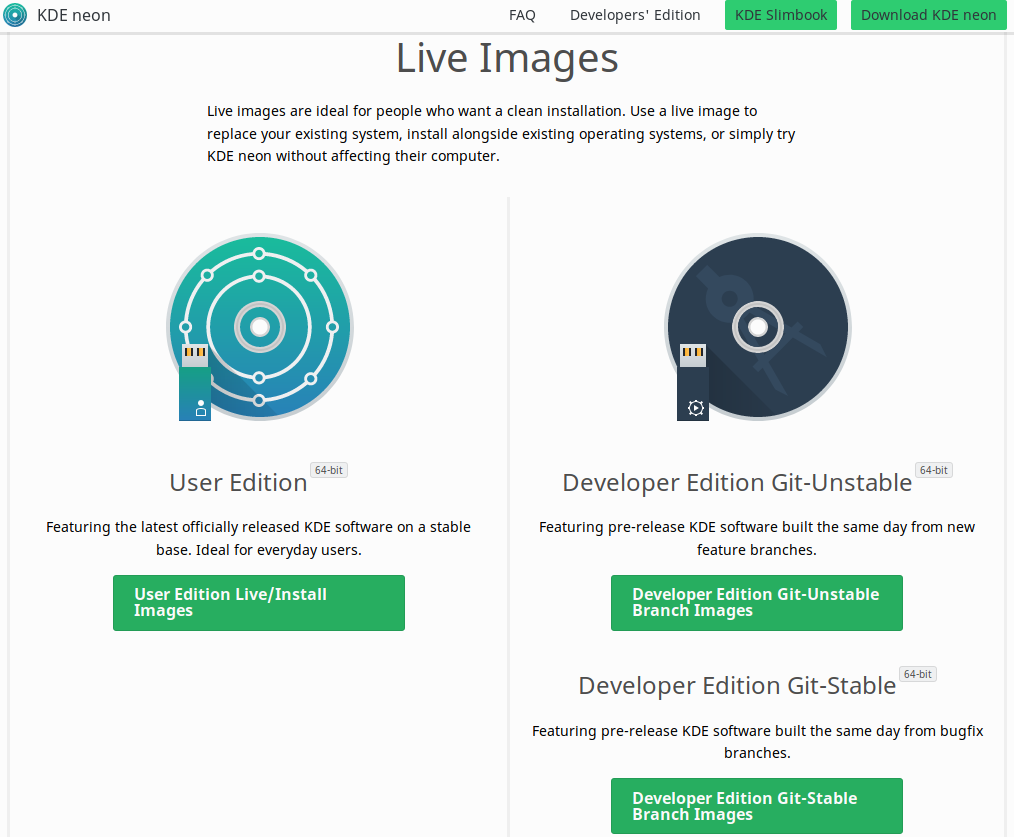Click the dark Developer Edition disc image

pos(758,327)
